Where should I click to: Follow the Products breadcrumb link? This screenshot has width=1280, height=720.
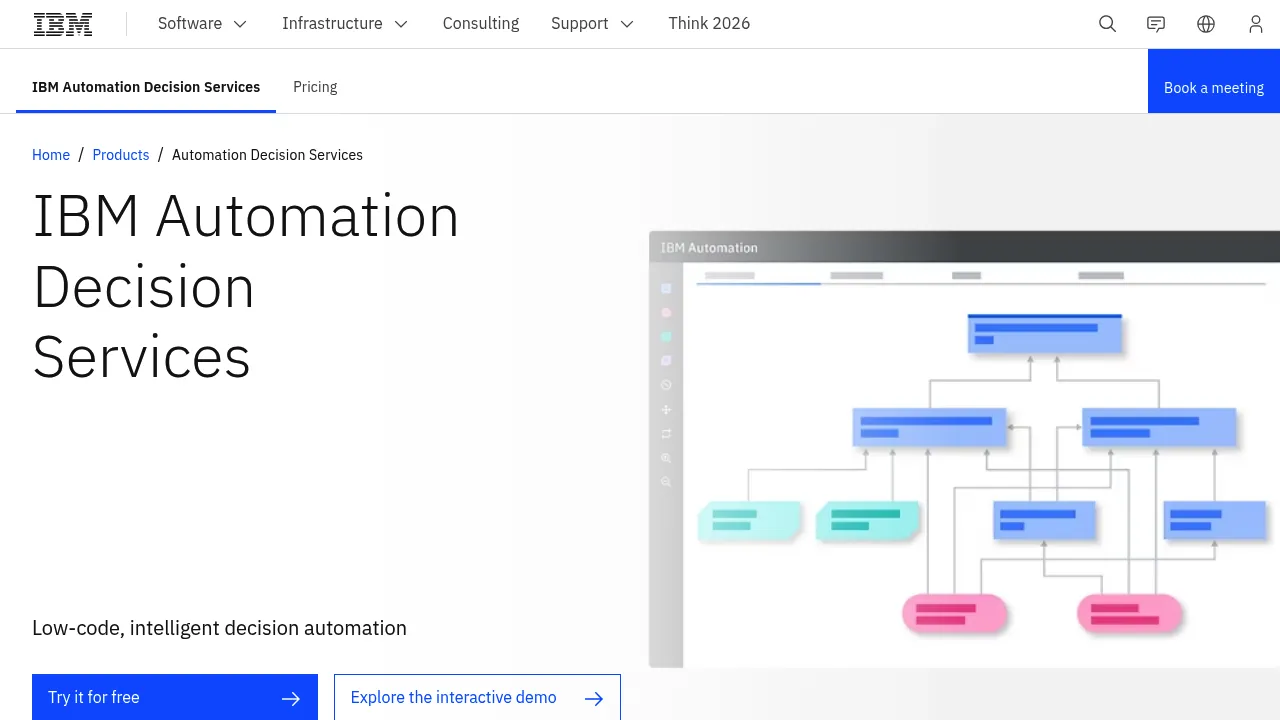pyautogui.click(x=121, y=155)
